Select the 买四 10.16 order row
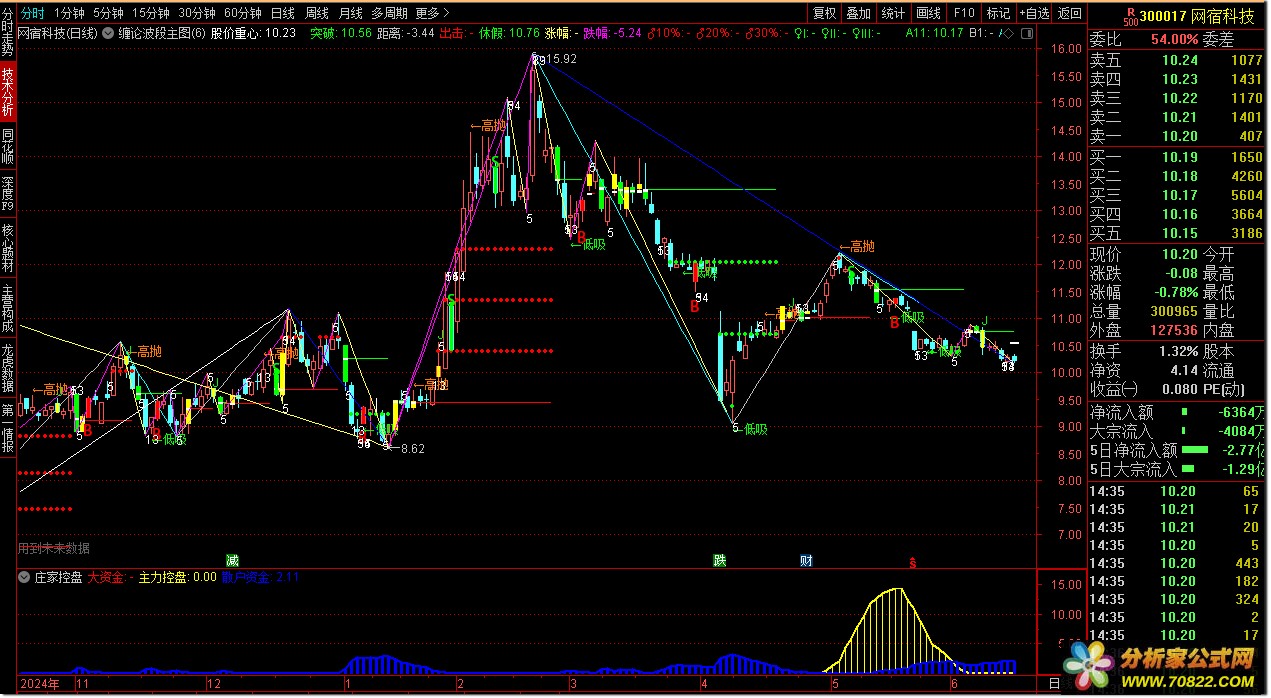The height and width of the screenshot is (698, 1271). click(1177, 214)
